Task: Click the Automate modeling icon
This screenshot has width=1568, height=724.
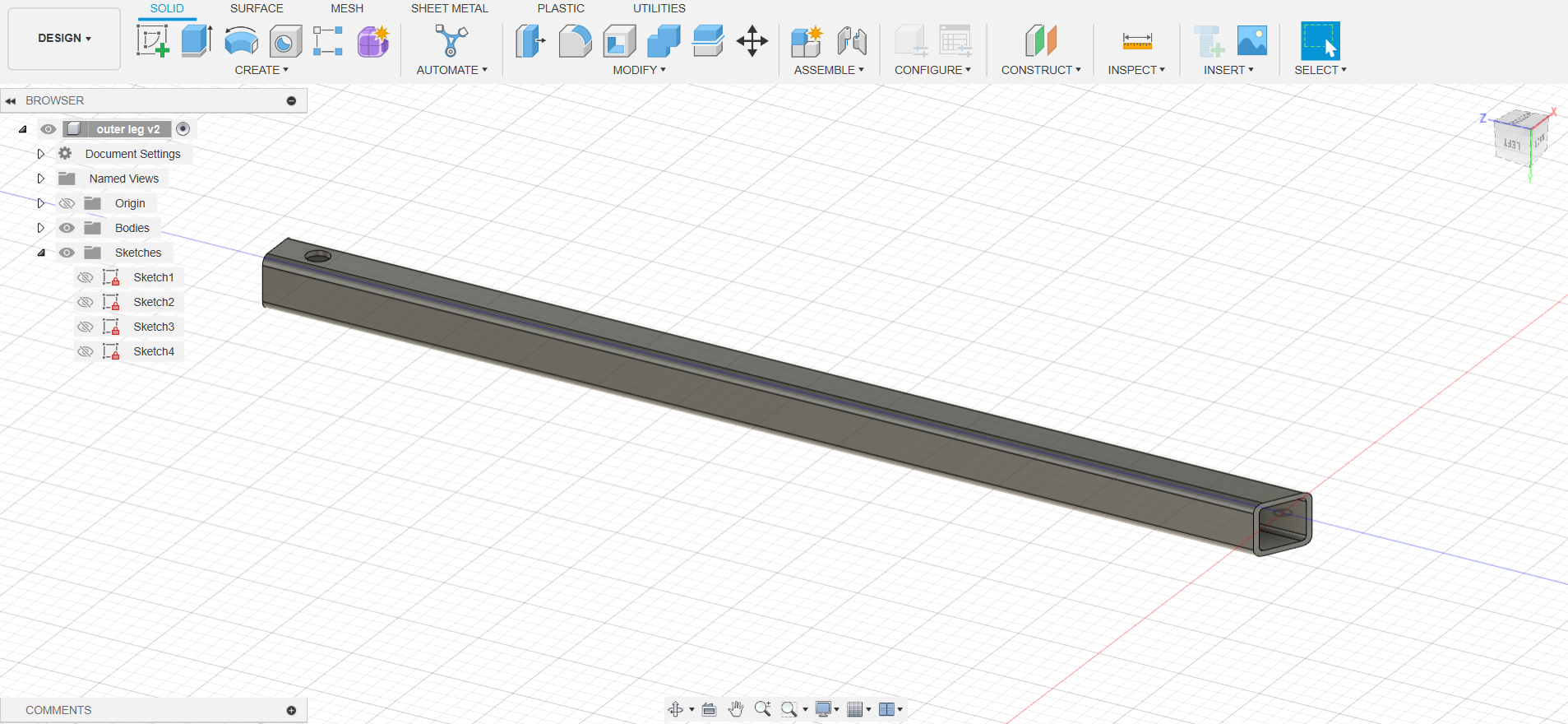Action: (x=451, y=40)
